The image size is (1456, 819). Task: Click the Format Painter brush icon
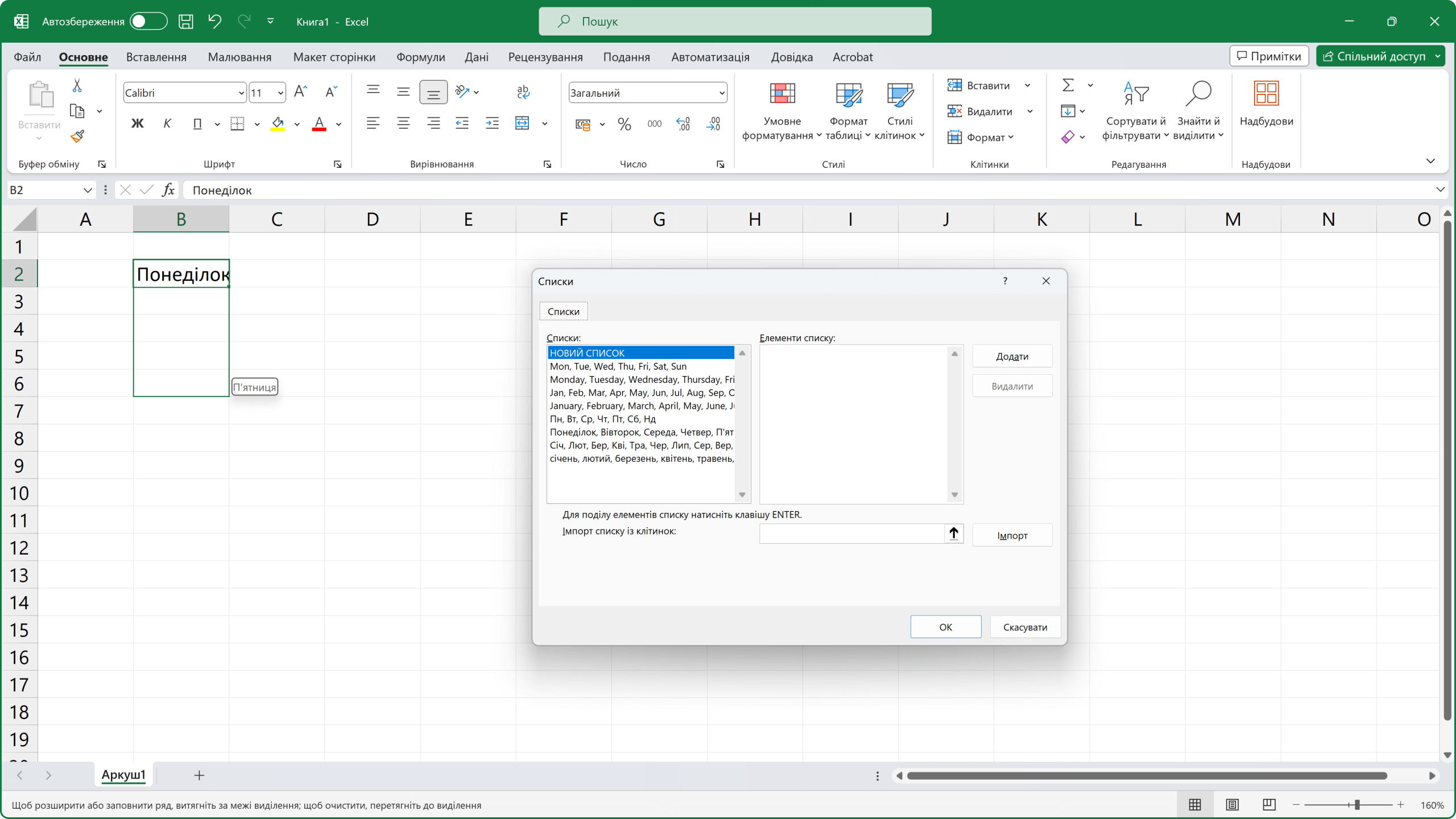(x=77, y=136)
